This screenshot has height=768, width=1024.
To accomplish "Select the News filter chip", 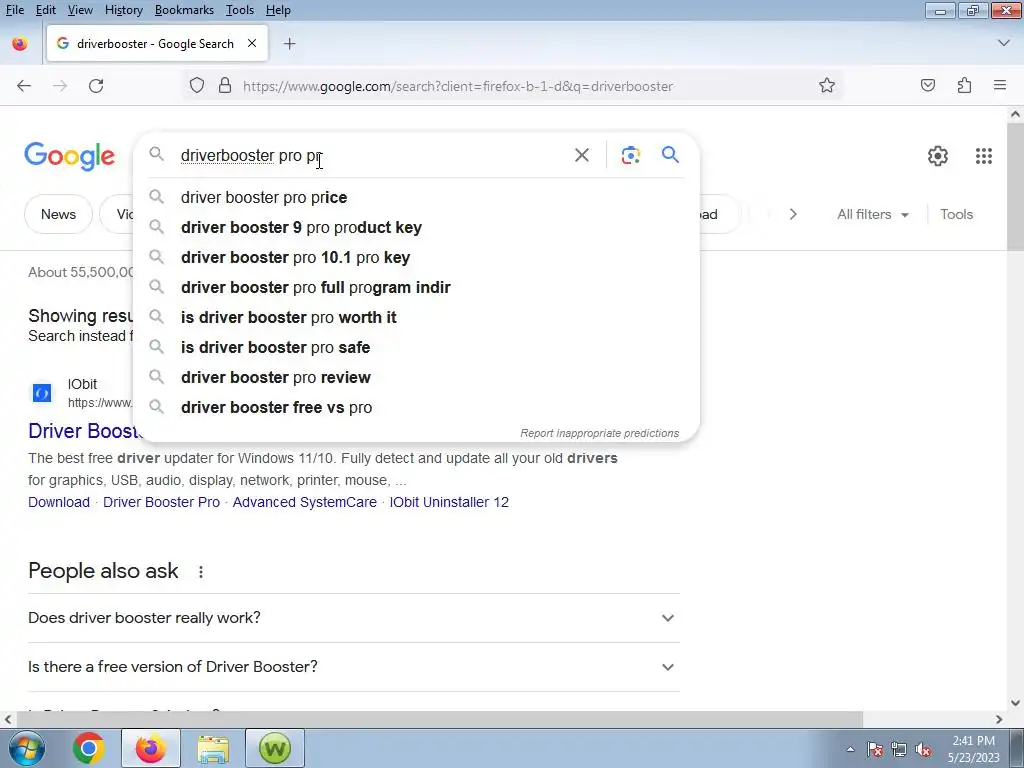I will point(58,214).
